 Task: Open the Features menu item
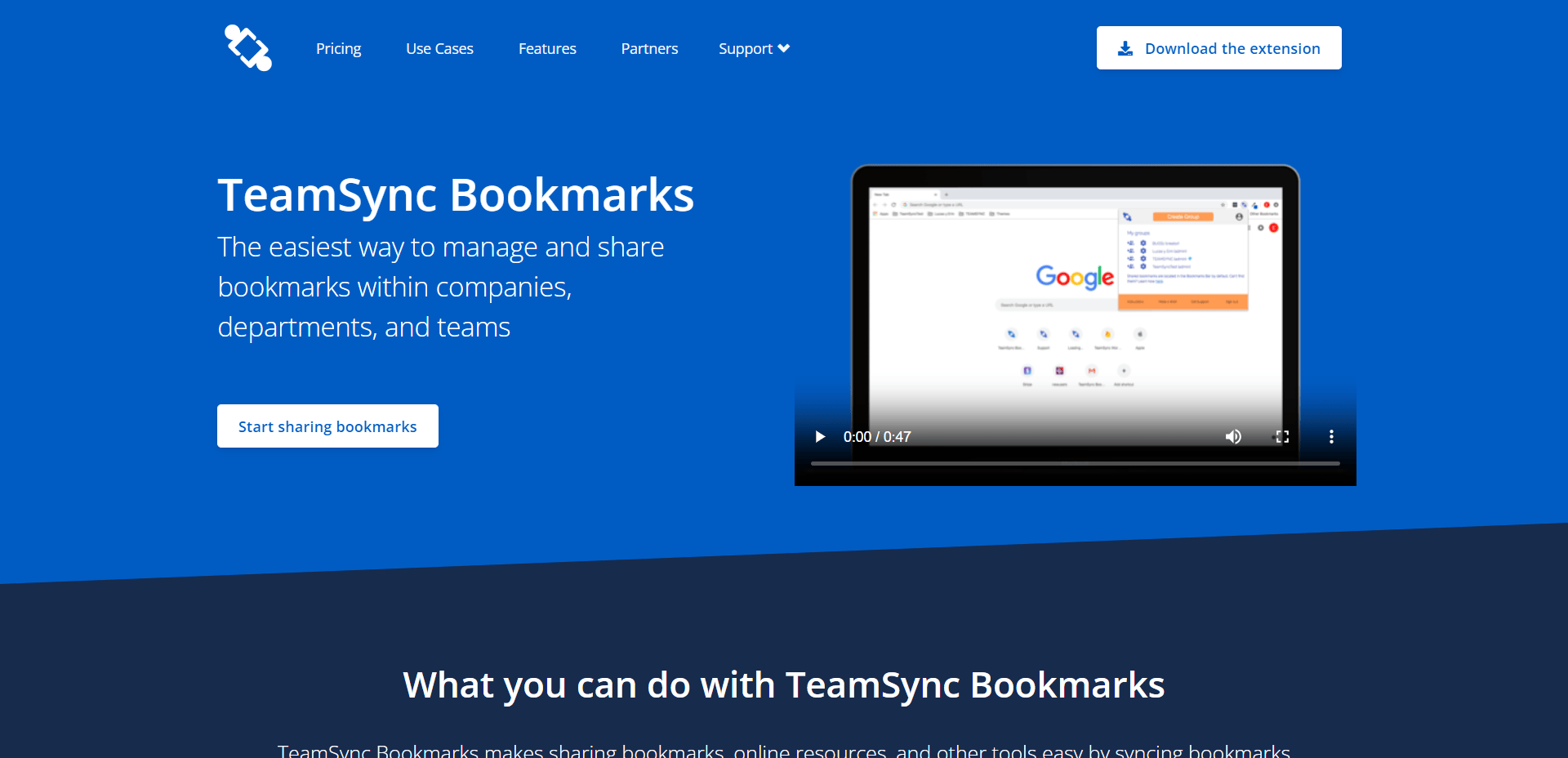(x=547, y=49)
